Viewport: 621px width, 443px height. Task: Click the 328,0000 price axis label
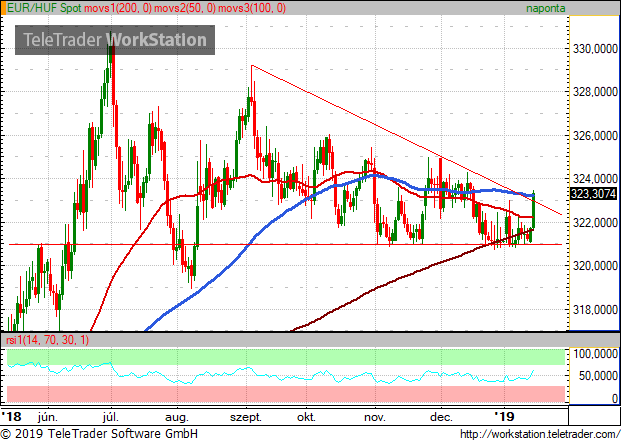595,92
